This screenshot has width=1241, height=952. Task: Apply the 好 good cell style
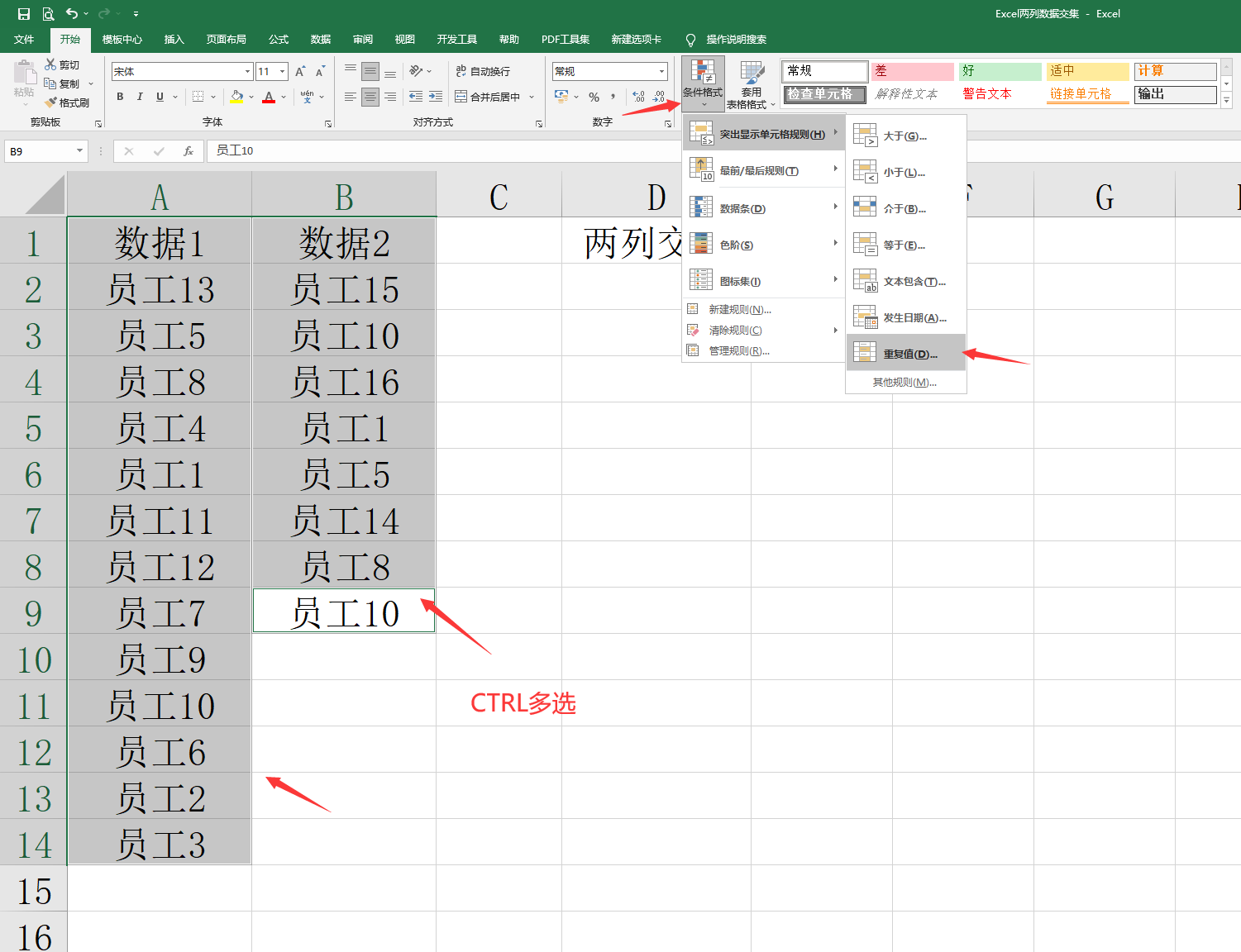pos(1000,71)
